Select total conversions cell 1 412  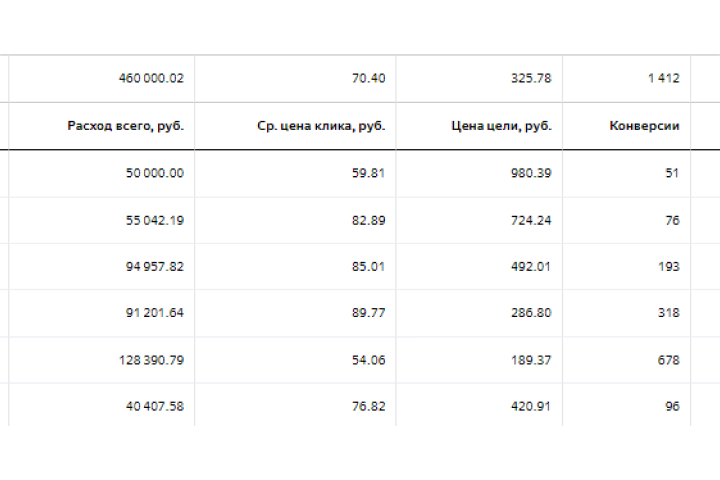coord(664,78)
